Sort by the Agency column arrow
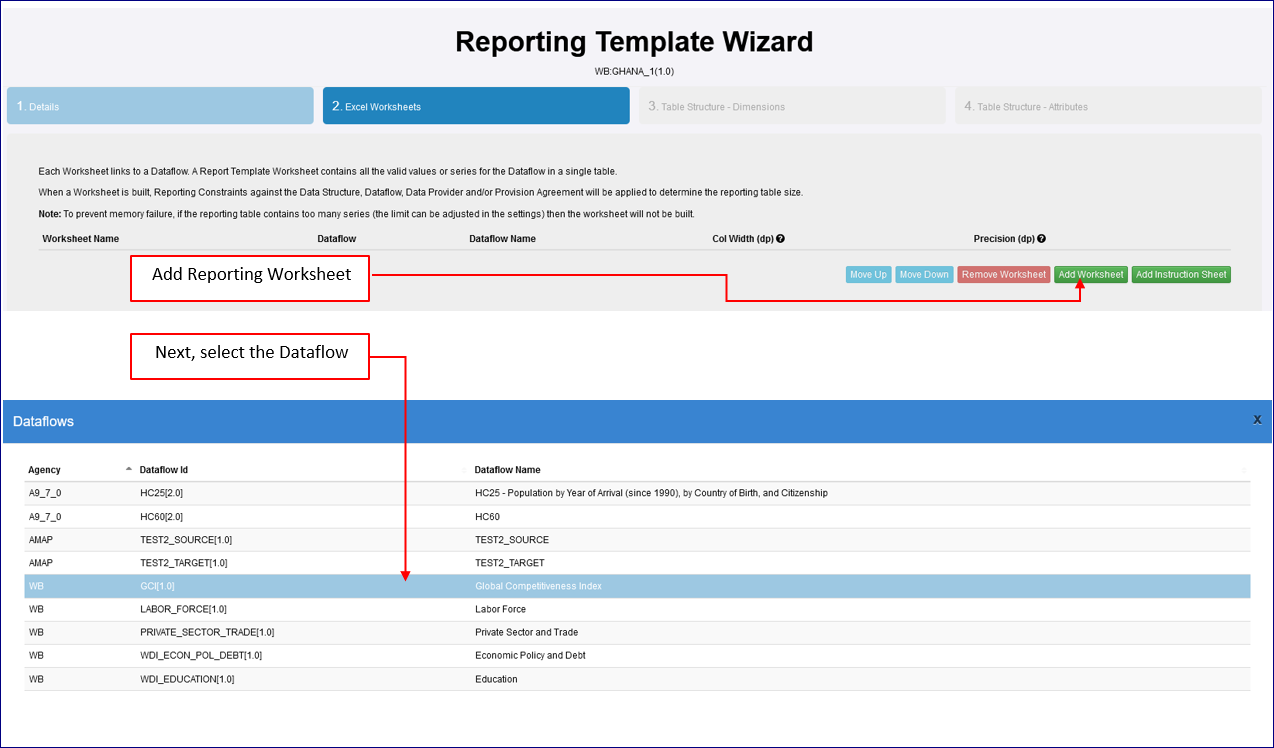Screen dimensions: 1274x748 [128, 469]
